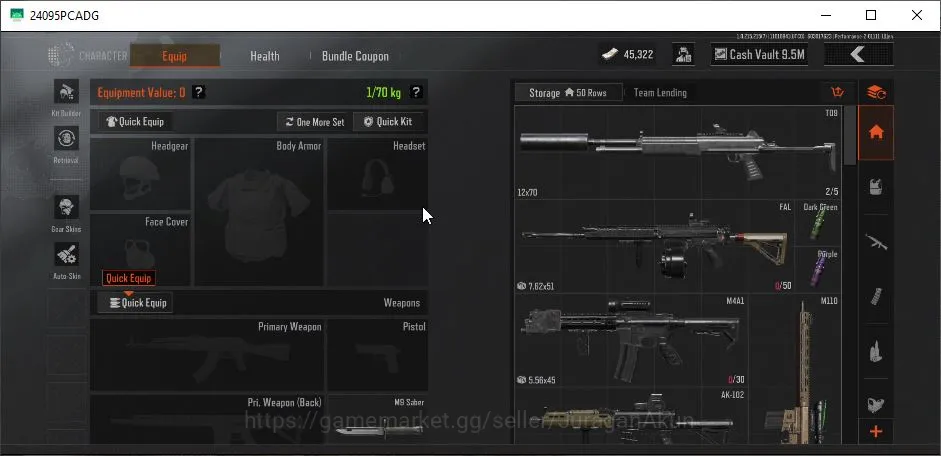Click the 45,322 currency balance
This screenshot has width=941, height=456.
pos(639,55)
